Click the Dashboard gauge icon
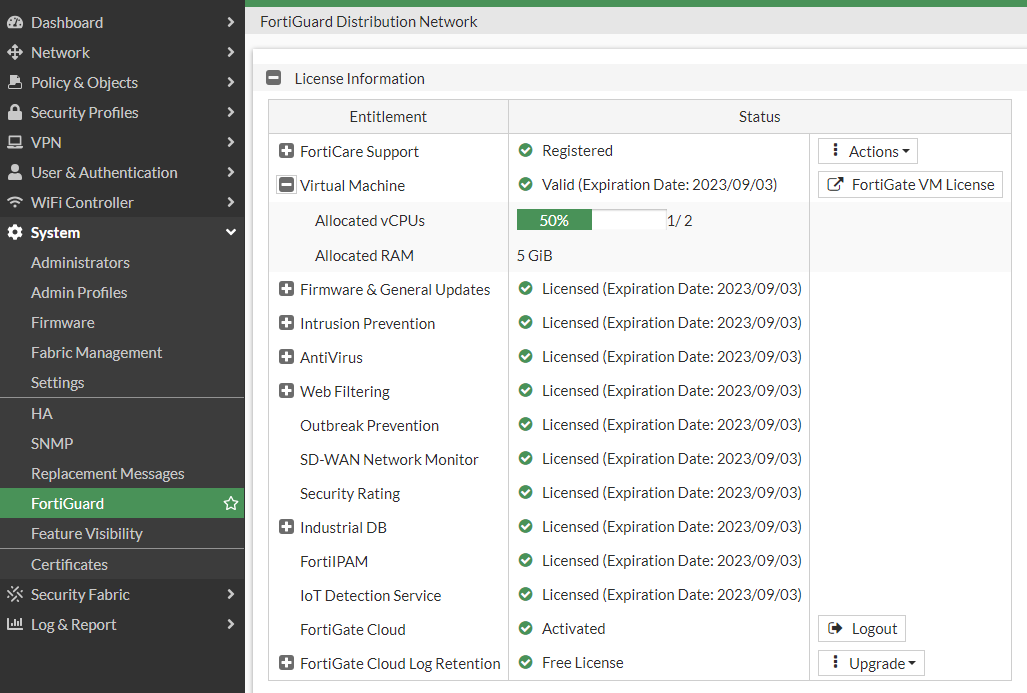The image size is (1027, 693). (14, 22)
